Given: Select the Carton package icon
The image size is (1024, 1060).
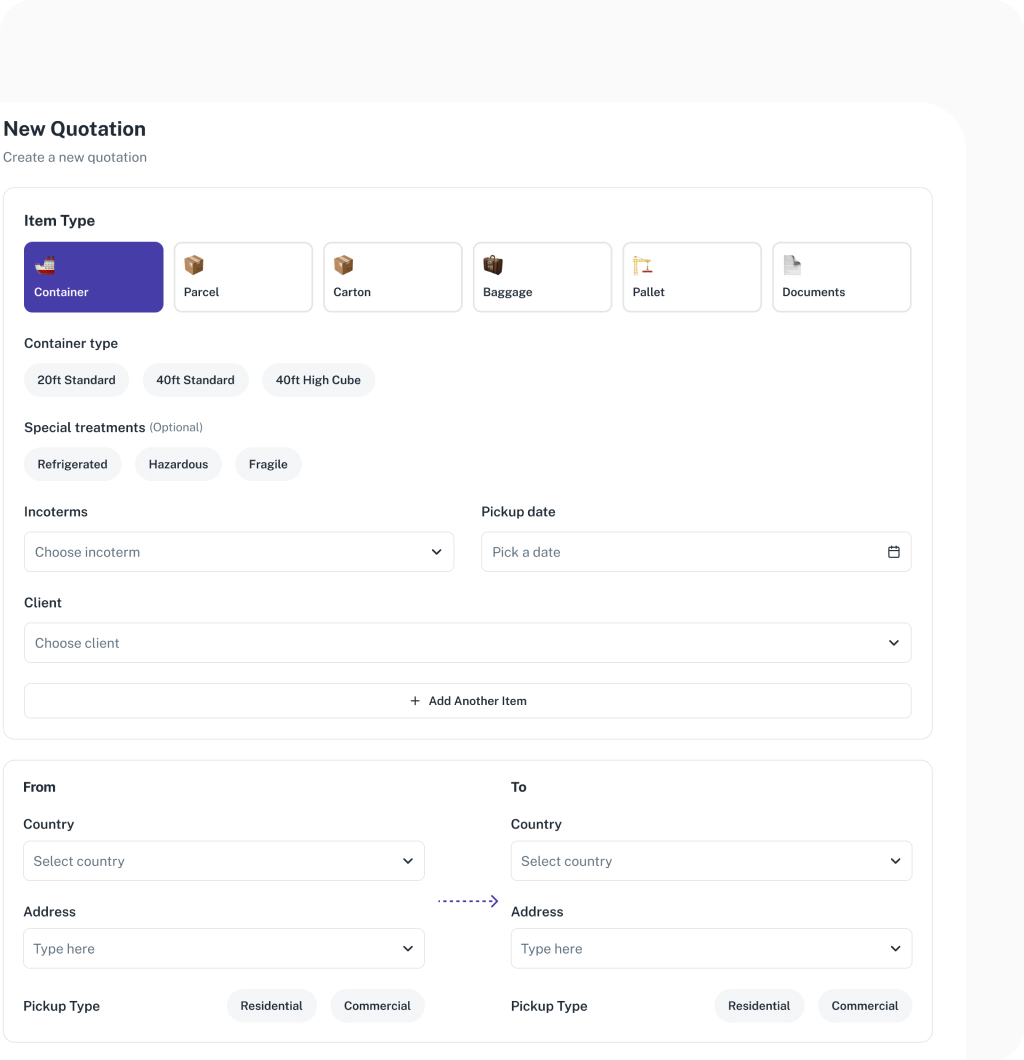Looking at the screenshot, I should tap(343, 264).
